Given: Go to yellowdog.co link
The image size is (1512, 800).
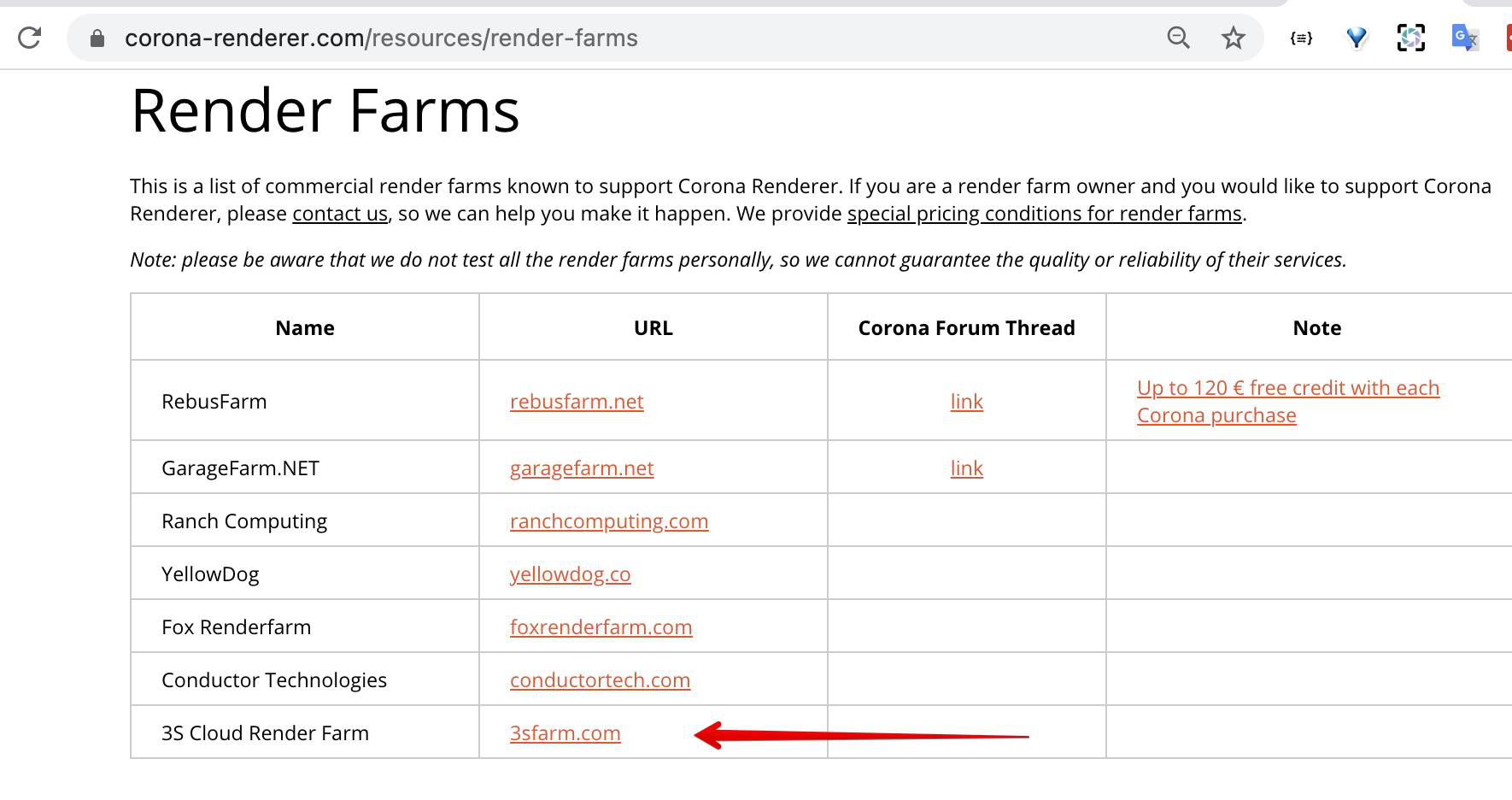Looking at the screenshot, I should coord(570,574).
